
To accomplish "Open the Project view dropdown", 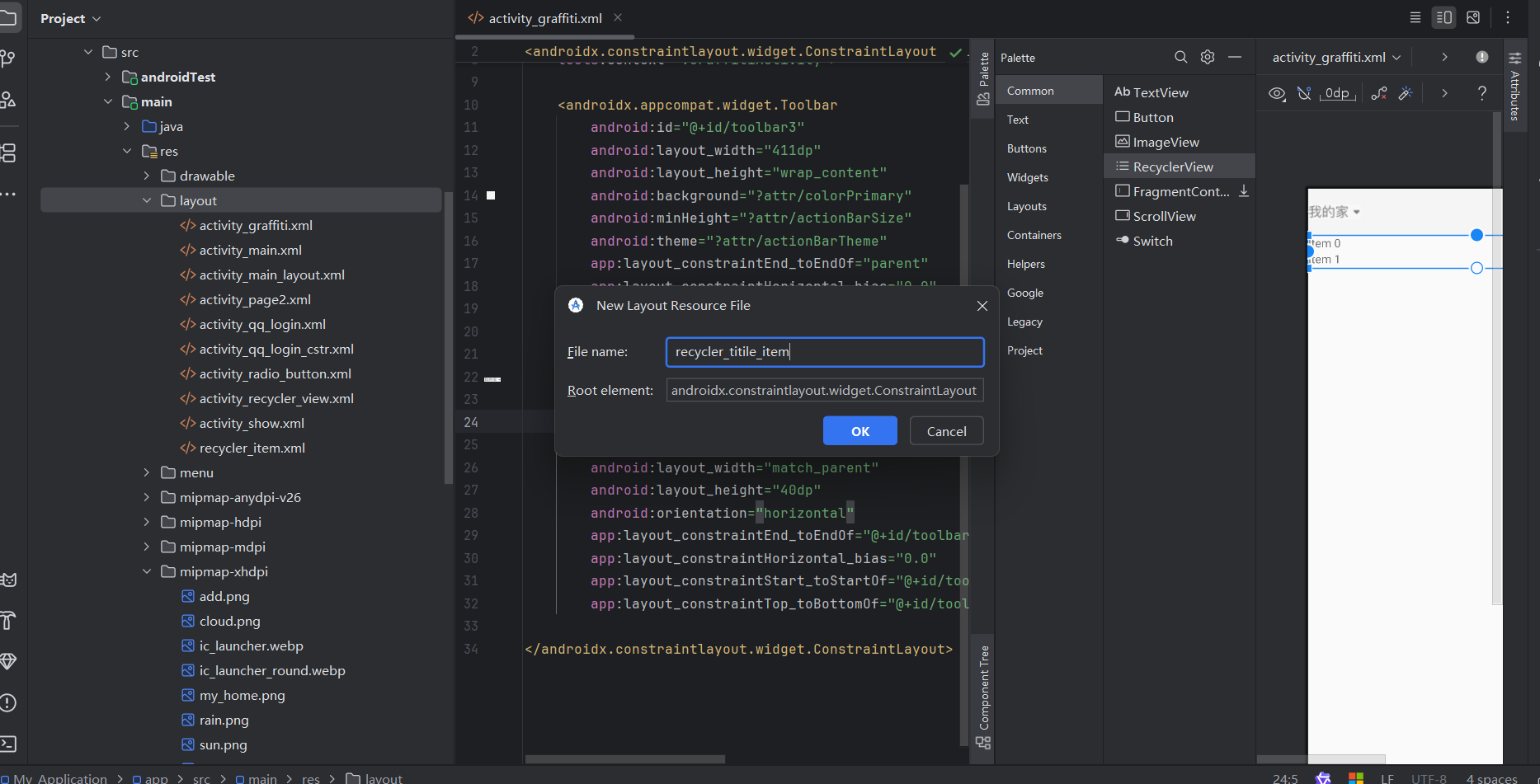I will (x=71, y=18).
